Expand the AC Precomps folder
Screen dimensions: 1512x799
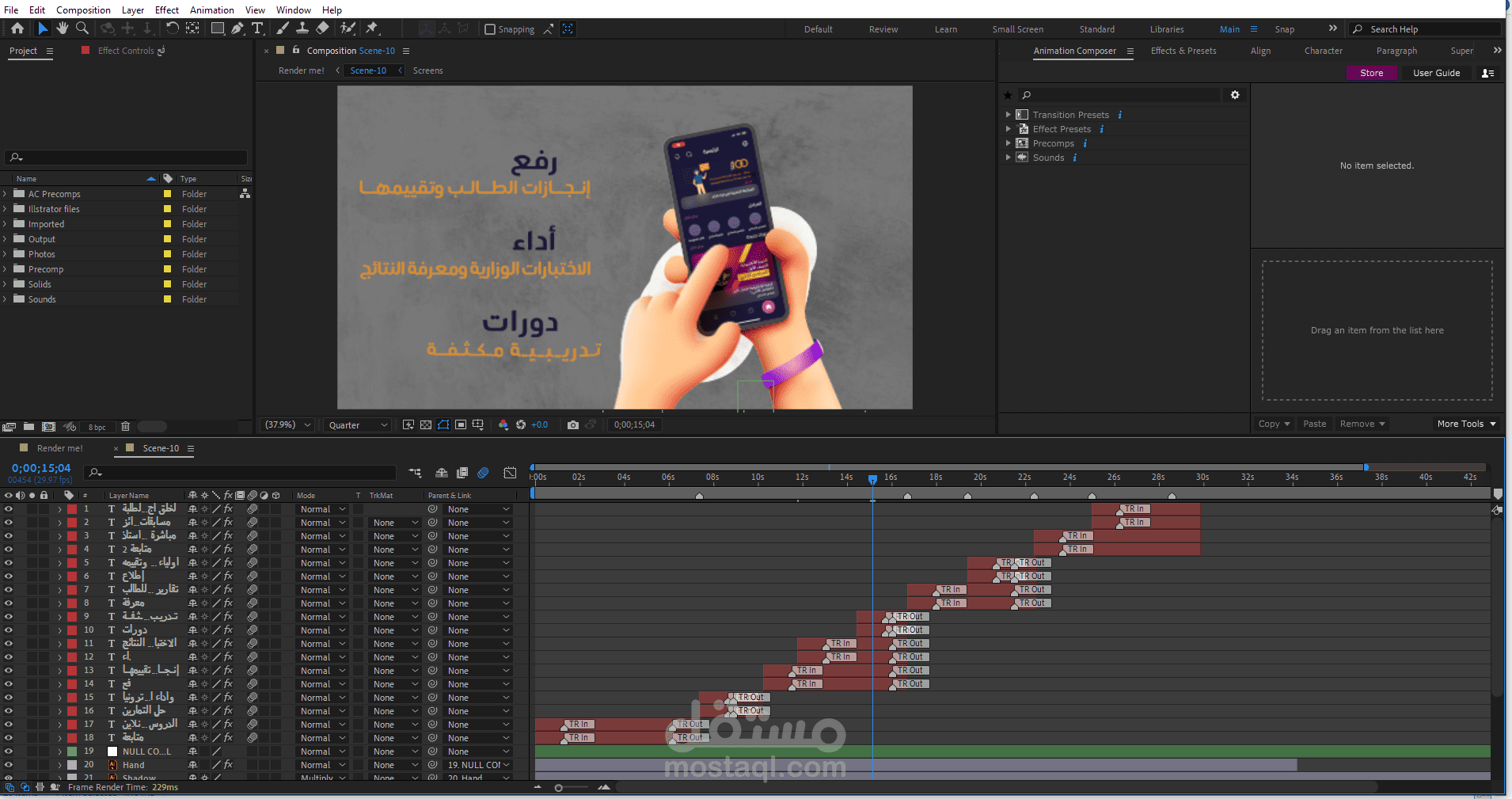[x=5, y=194]
